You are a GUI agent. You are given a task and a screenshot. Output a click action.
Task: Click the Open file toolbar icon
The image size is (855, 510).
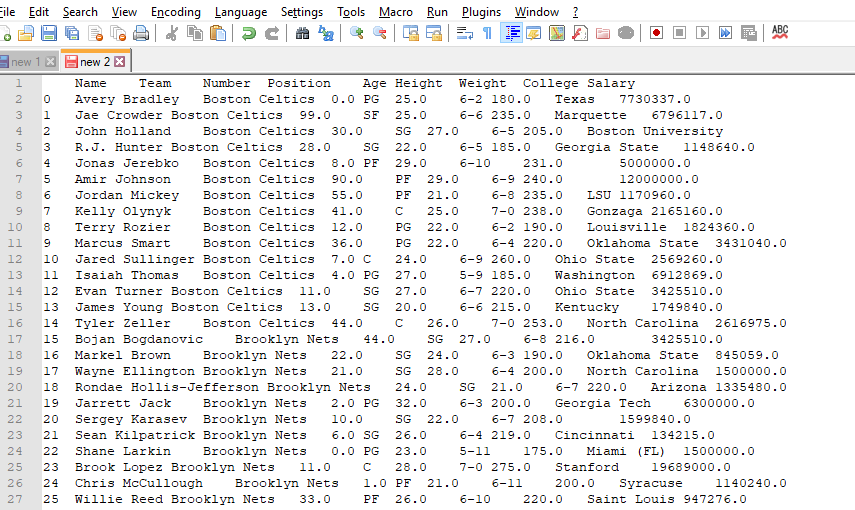tap(26, 33)
